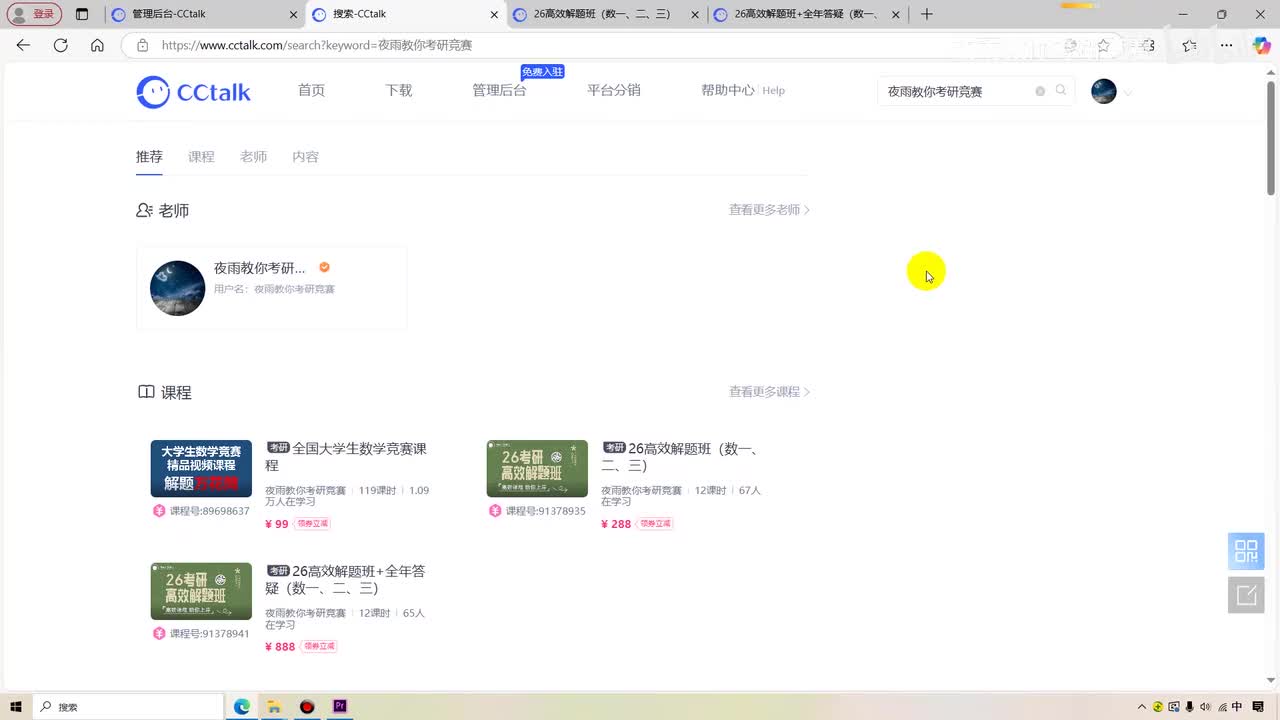Open 管理后台 in CCtalk navigation
Viewport: 1280px width, 720px height.
(x=499, y=90)
